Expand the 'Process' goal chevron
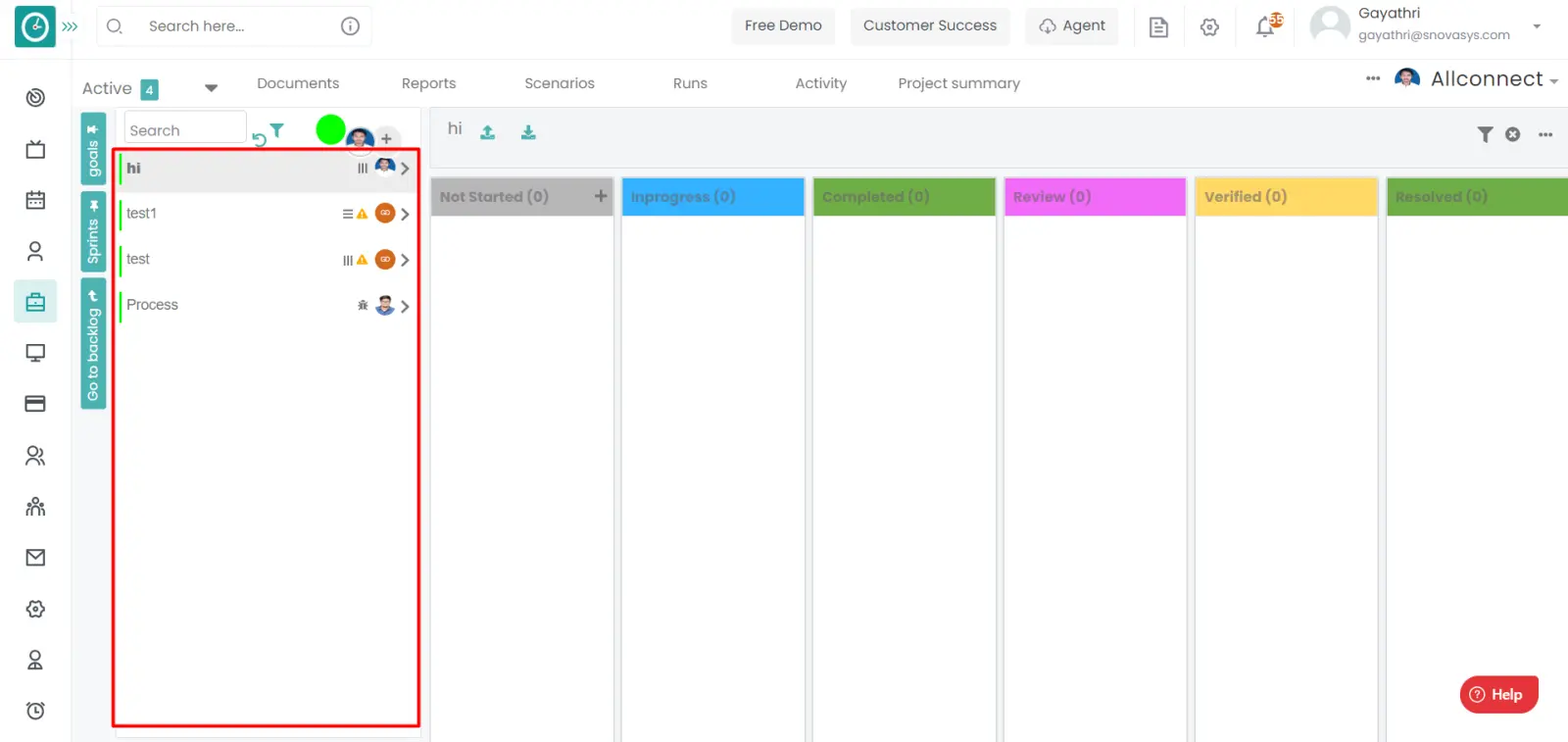 tap(405, 306)
